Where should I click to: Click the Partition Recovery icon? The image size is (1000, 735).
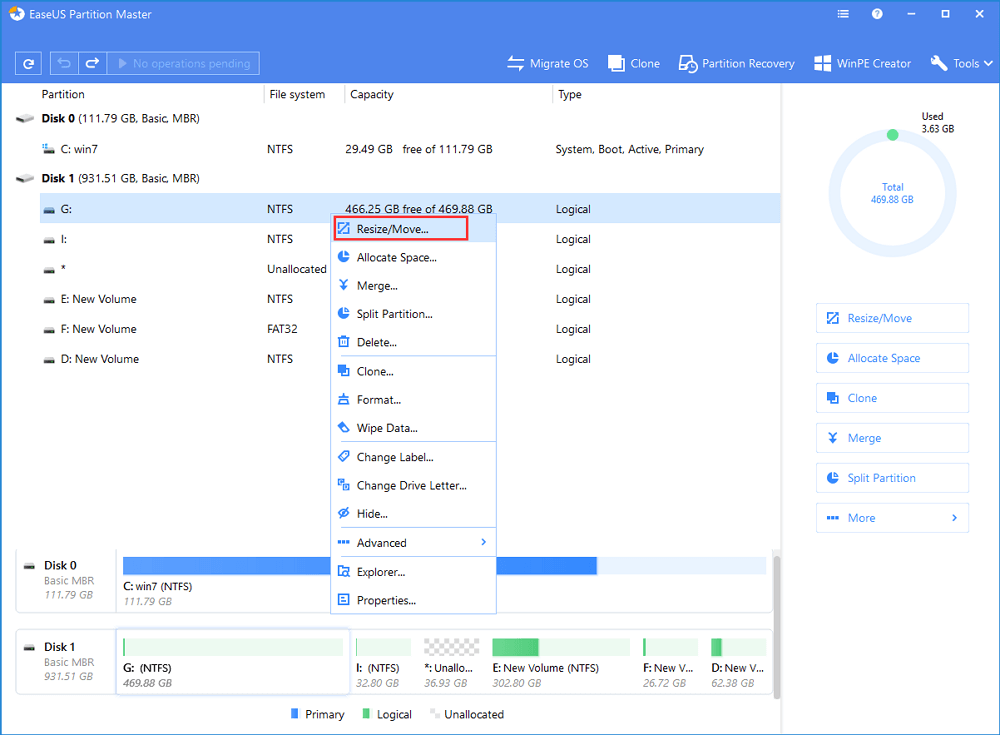(x=688, y=63)
